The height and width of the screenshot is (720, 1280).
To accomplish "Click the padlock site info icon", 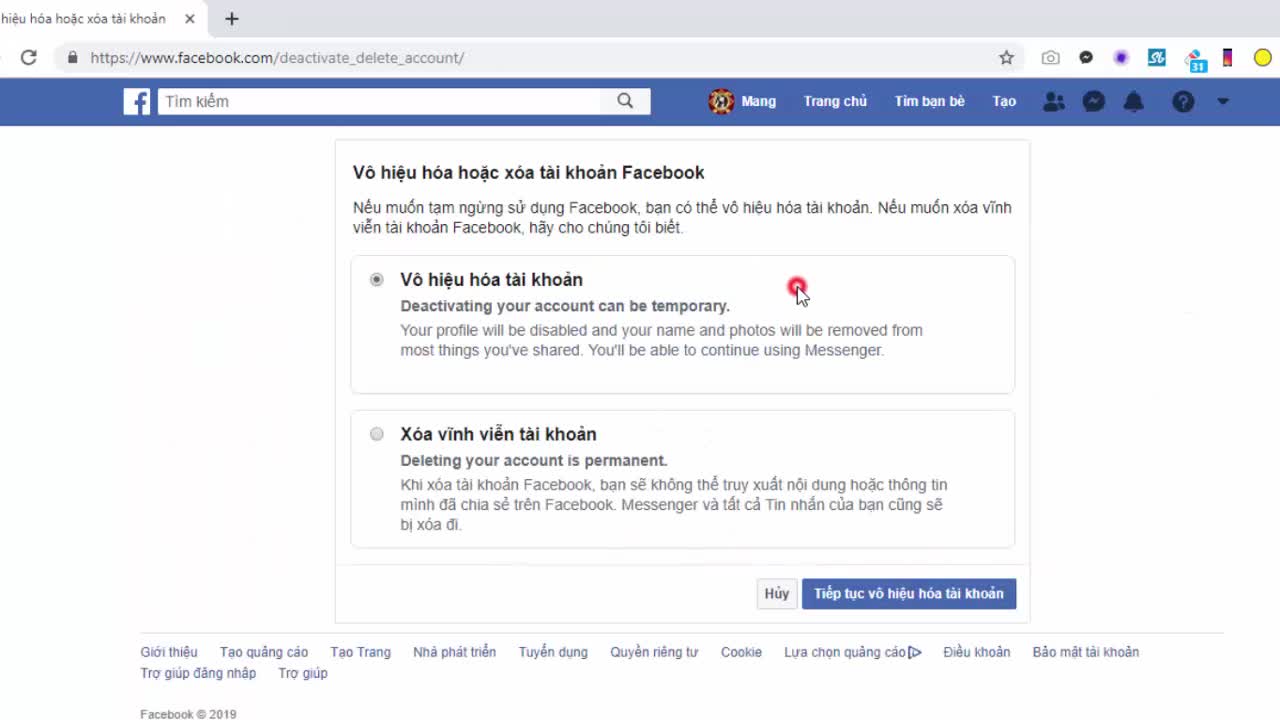I will click(72, 58).
